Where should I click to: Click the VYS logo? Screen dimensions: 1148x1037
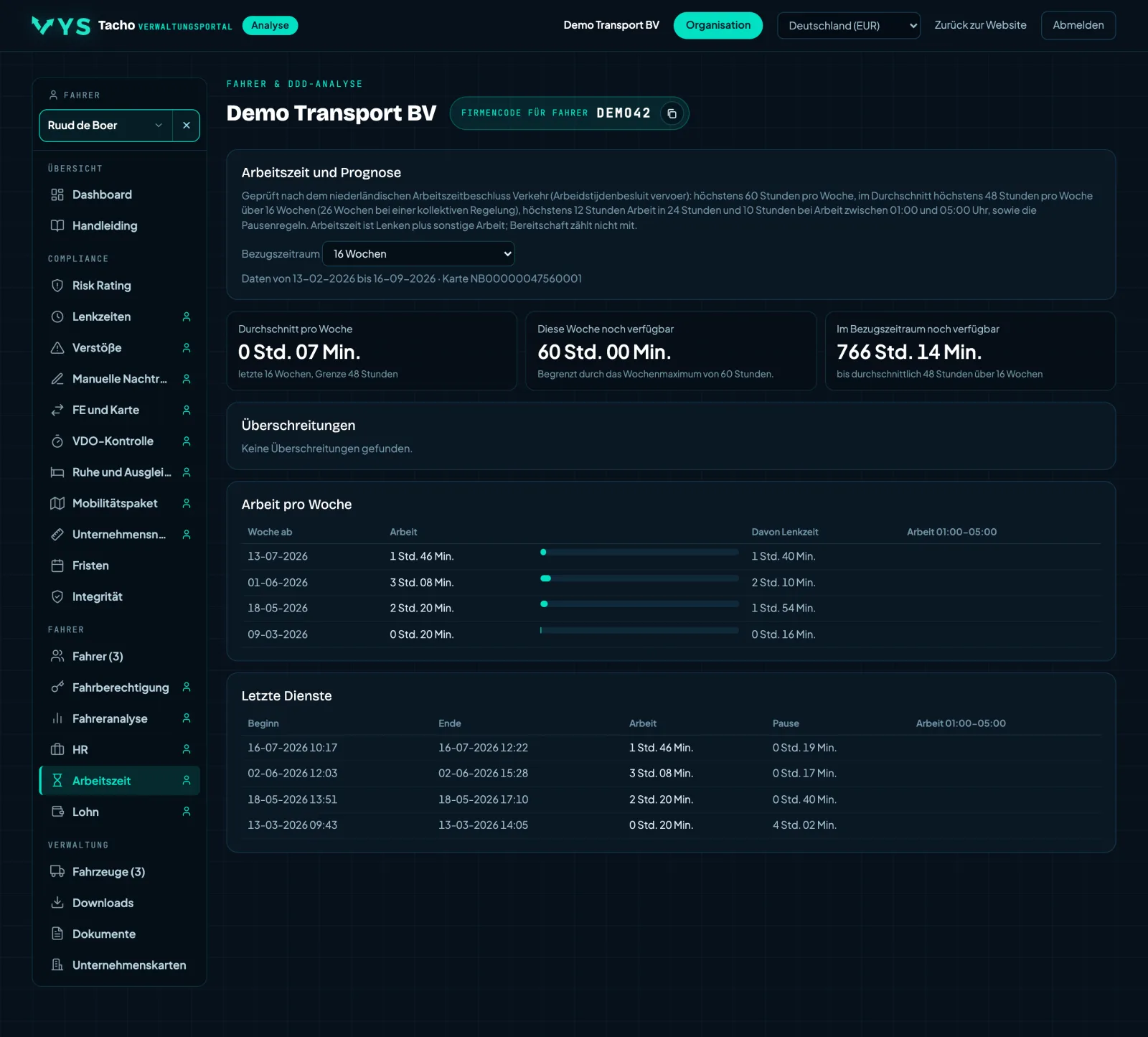point(61,26)
